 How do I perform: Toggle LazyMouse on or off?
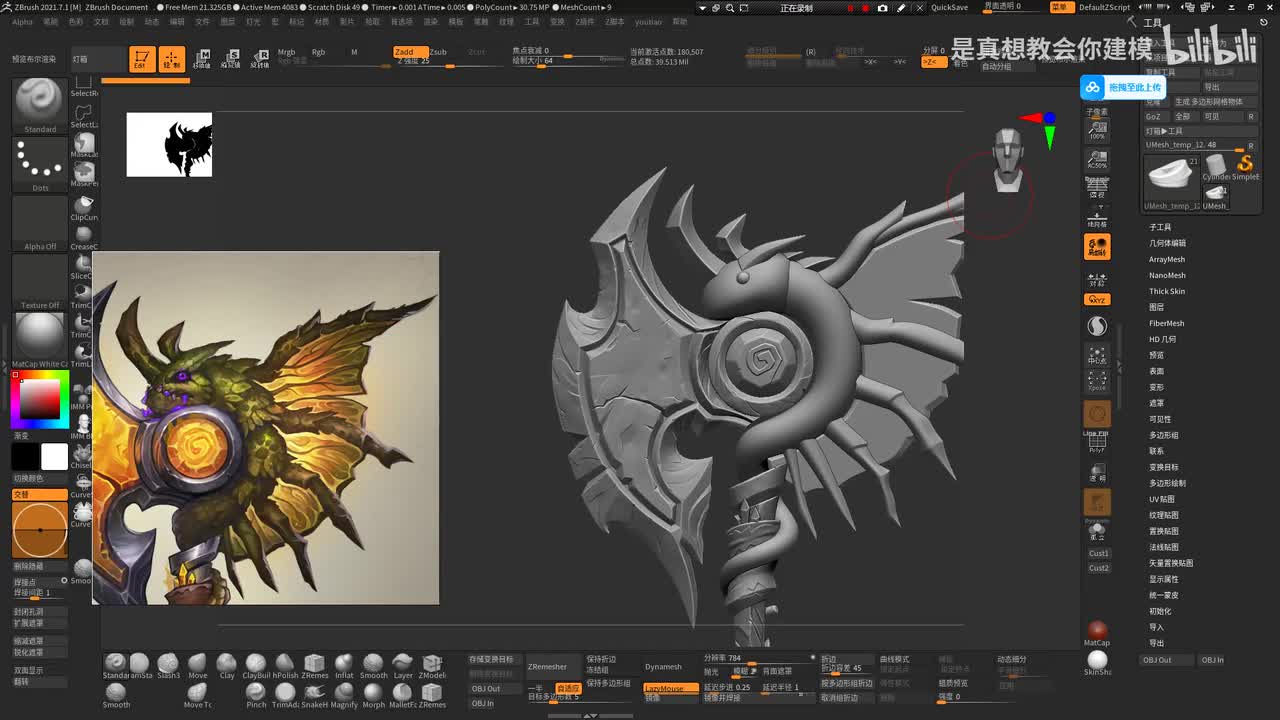670,688
